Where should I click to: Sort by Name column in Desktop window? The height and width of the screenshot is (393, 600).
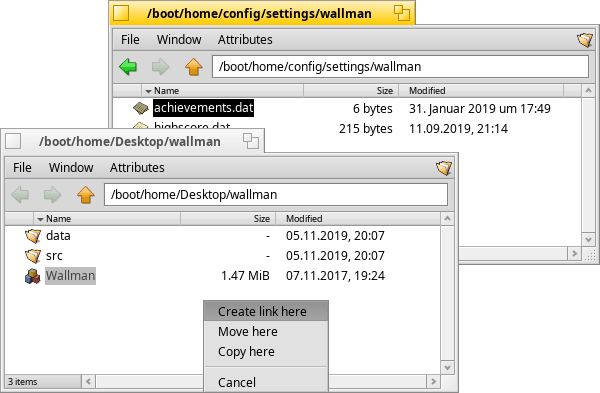point(107,219)
